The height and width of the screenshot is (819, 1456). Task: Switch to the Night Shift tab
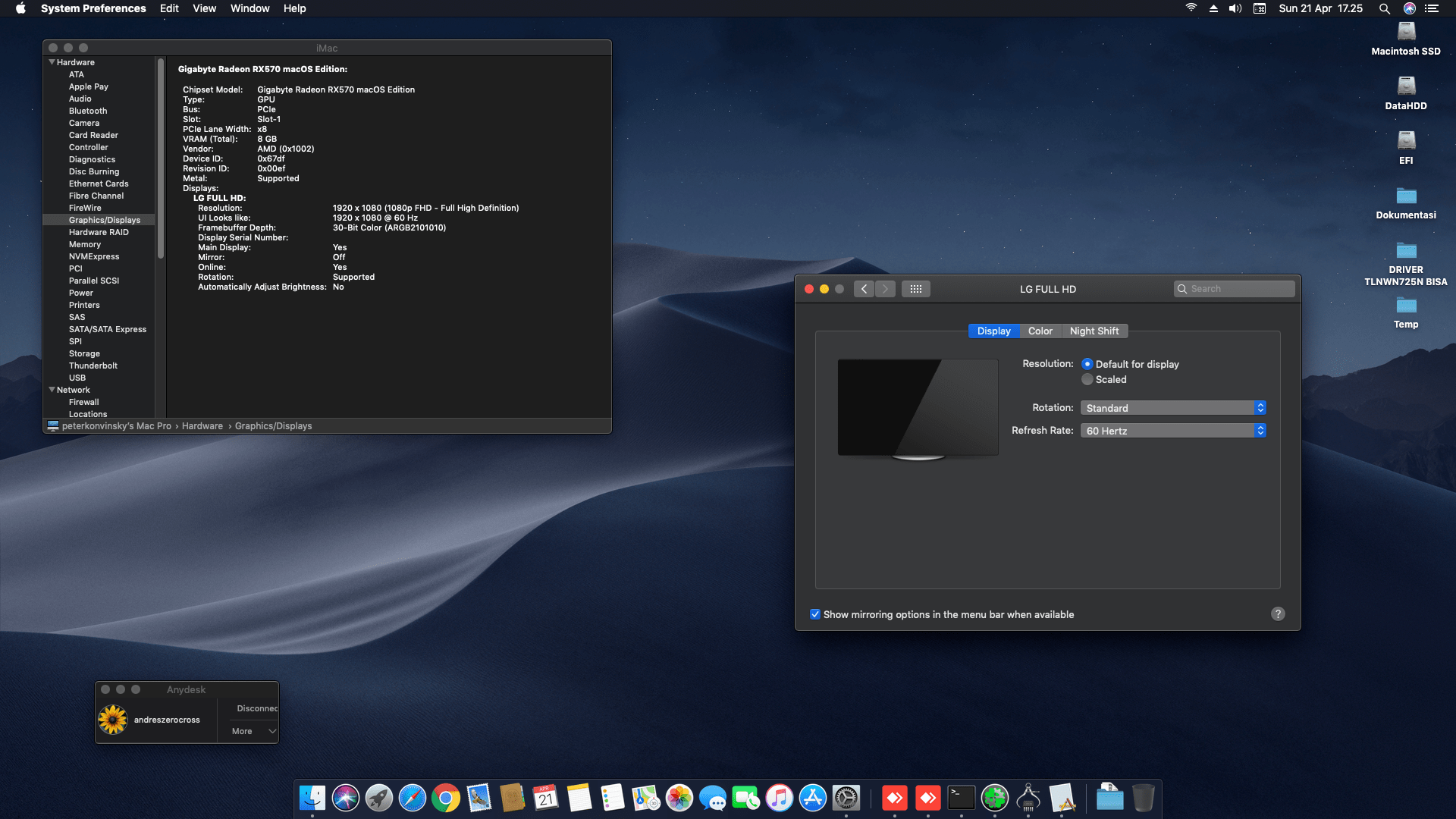pyautogui.click(x=1094, y=331)
